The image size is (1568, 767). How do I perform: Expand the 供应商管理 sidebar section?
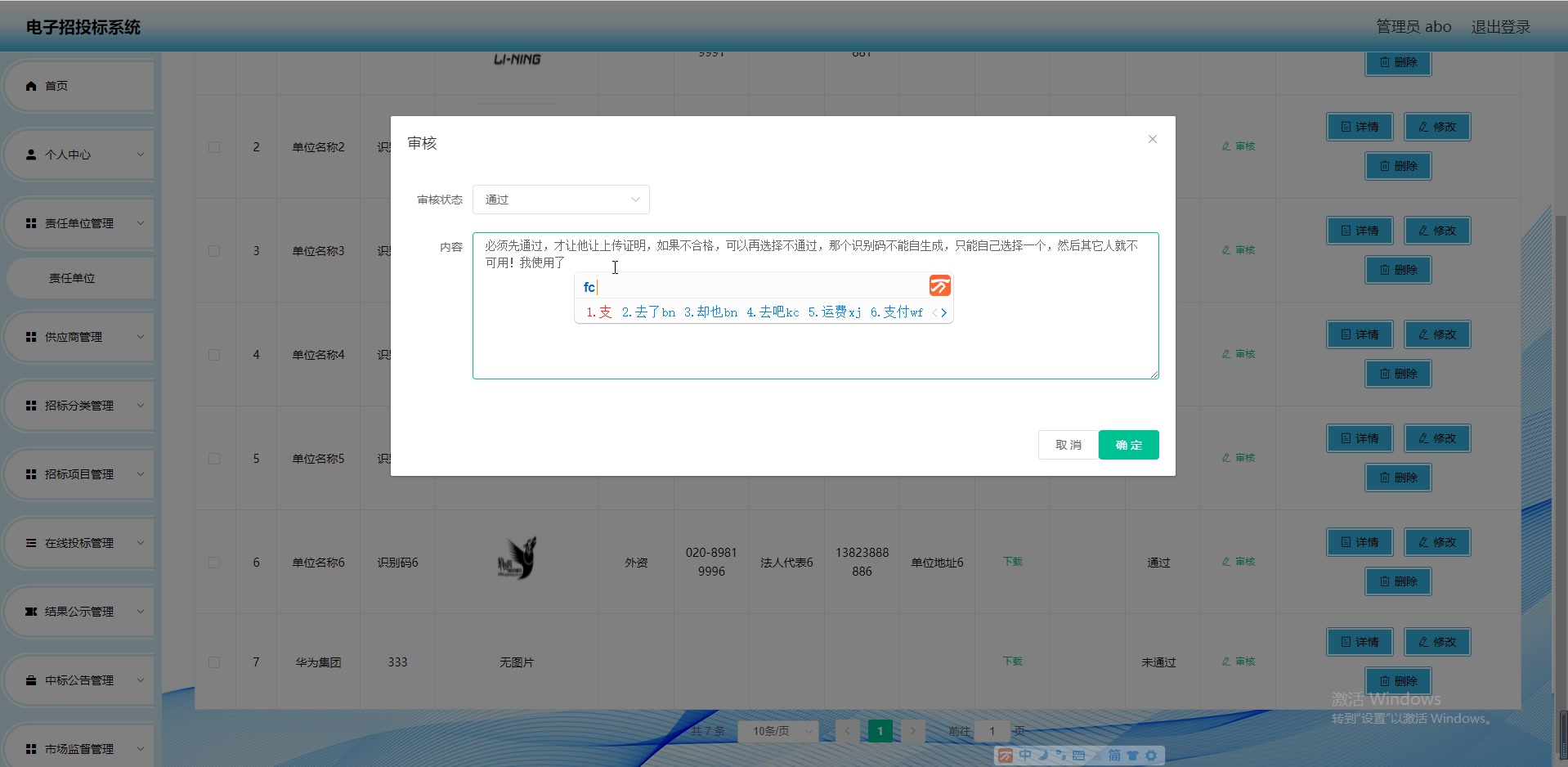78,336
